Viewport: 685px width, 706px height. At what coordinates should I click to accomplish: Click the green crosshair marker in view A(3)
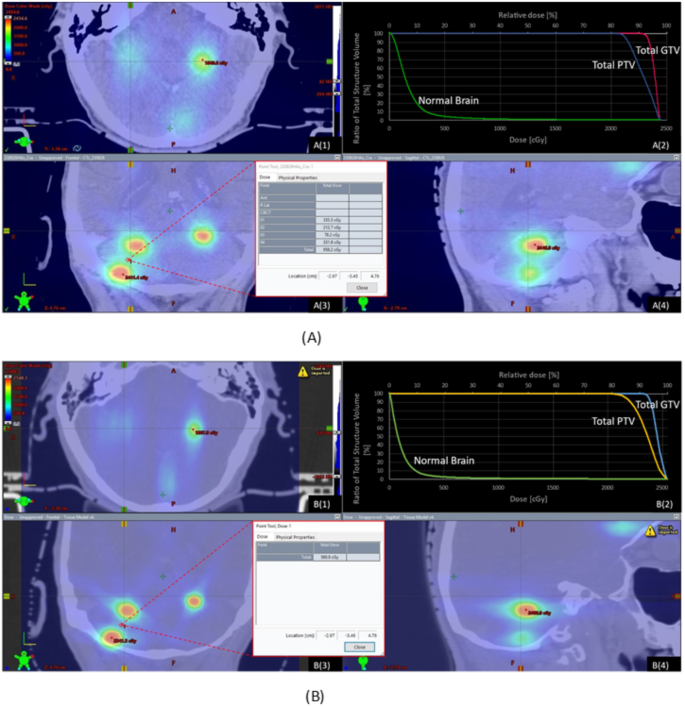click(170, 211)
